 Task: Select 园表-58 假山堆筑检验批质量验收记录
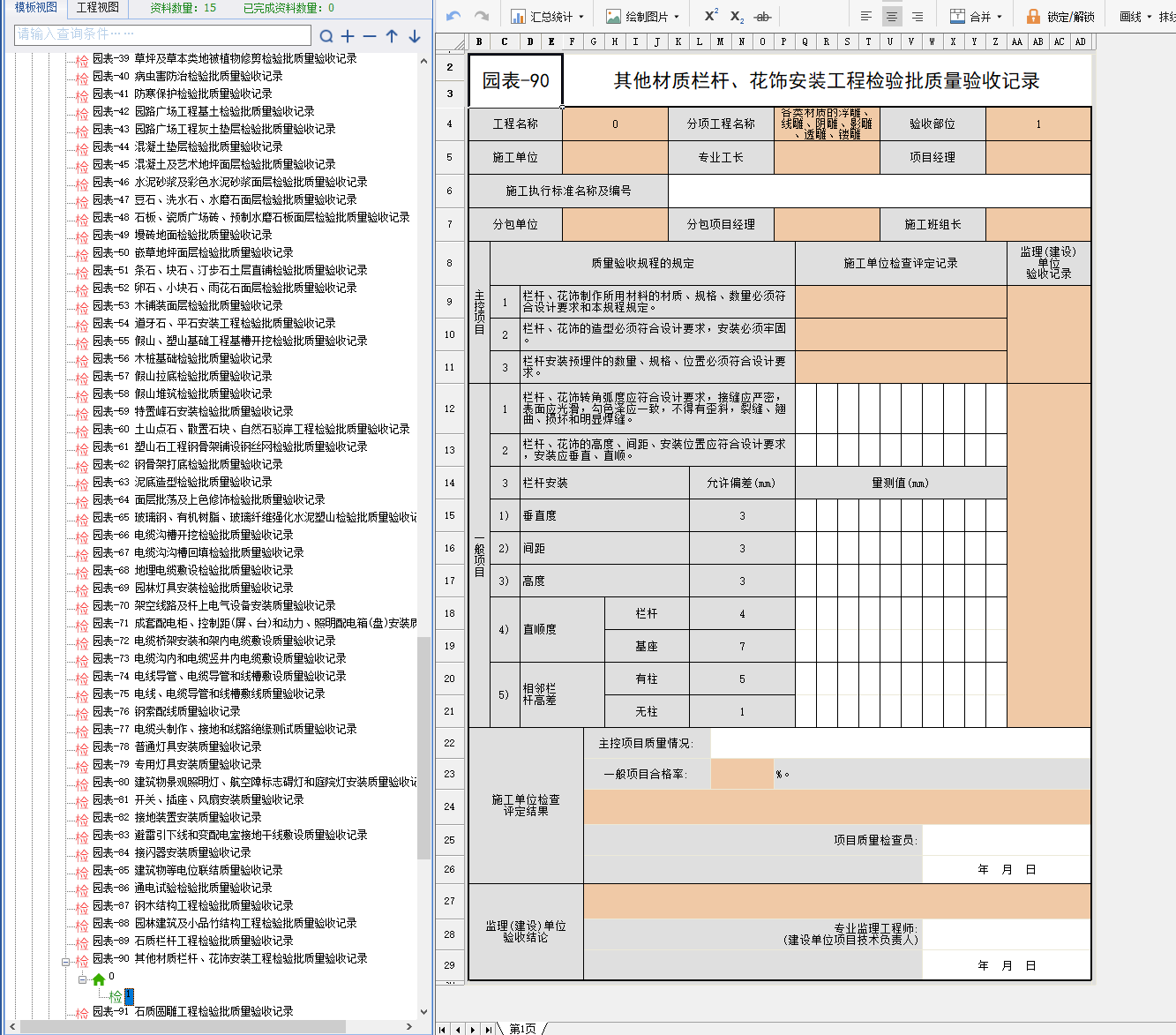(183, 394)
